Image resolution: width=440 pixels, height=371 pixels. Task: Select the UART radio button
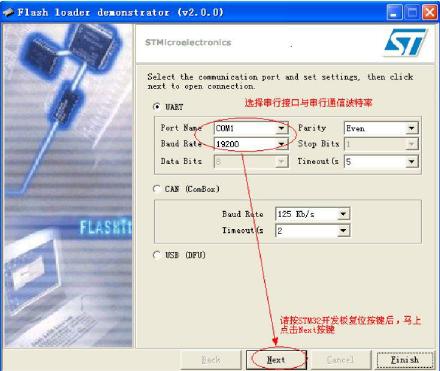tap(157, 107)
